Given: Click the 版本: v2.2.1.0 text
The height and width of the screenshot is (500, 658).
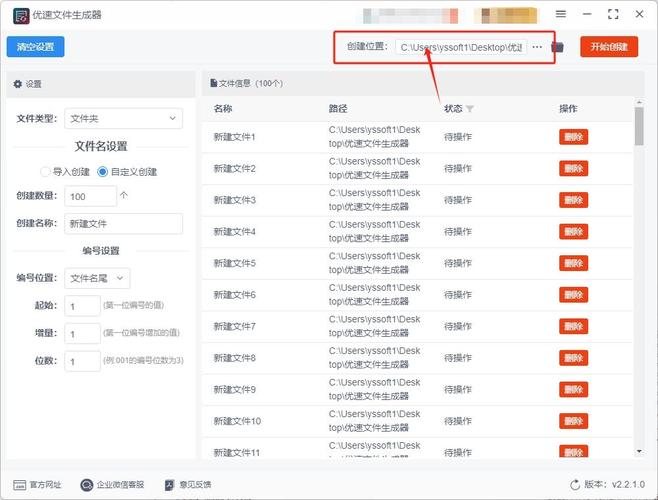Looking at the screenshot, I should click(614, 484).
